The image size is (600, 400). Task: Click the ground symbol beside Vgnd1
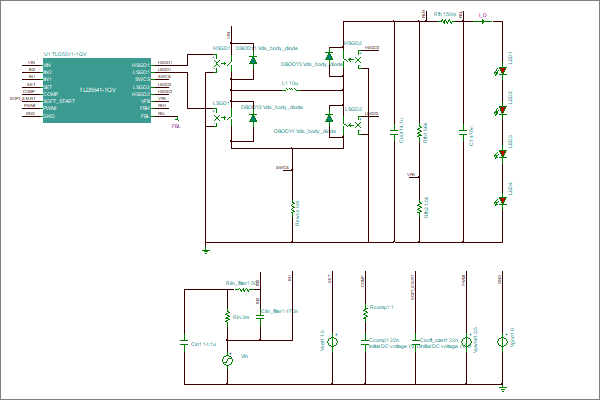(x=503, y=389)
